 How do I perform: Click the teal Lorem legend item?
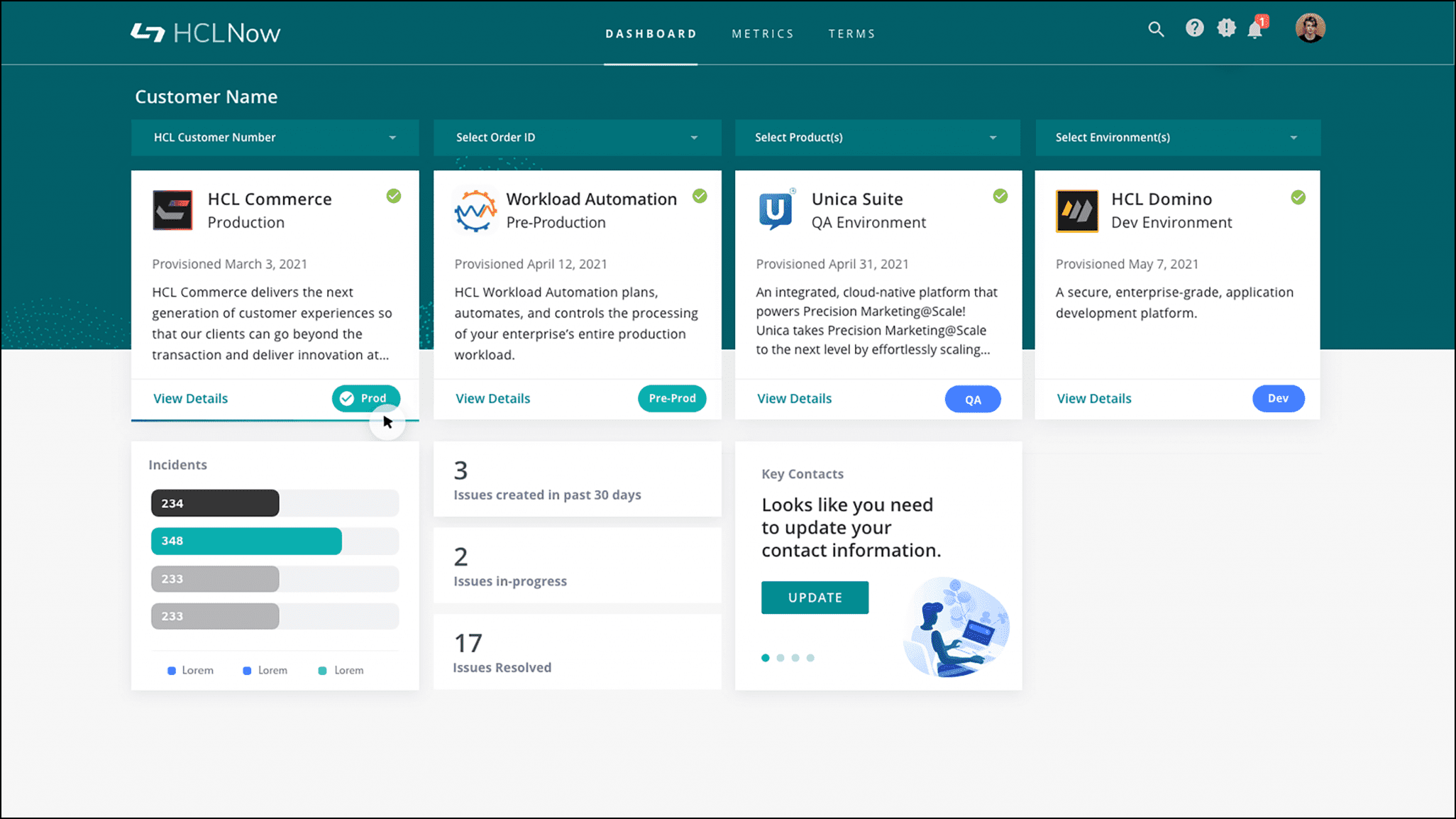click(x=341, y=670)
